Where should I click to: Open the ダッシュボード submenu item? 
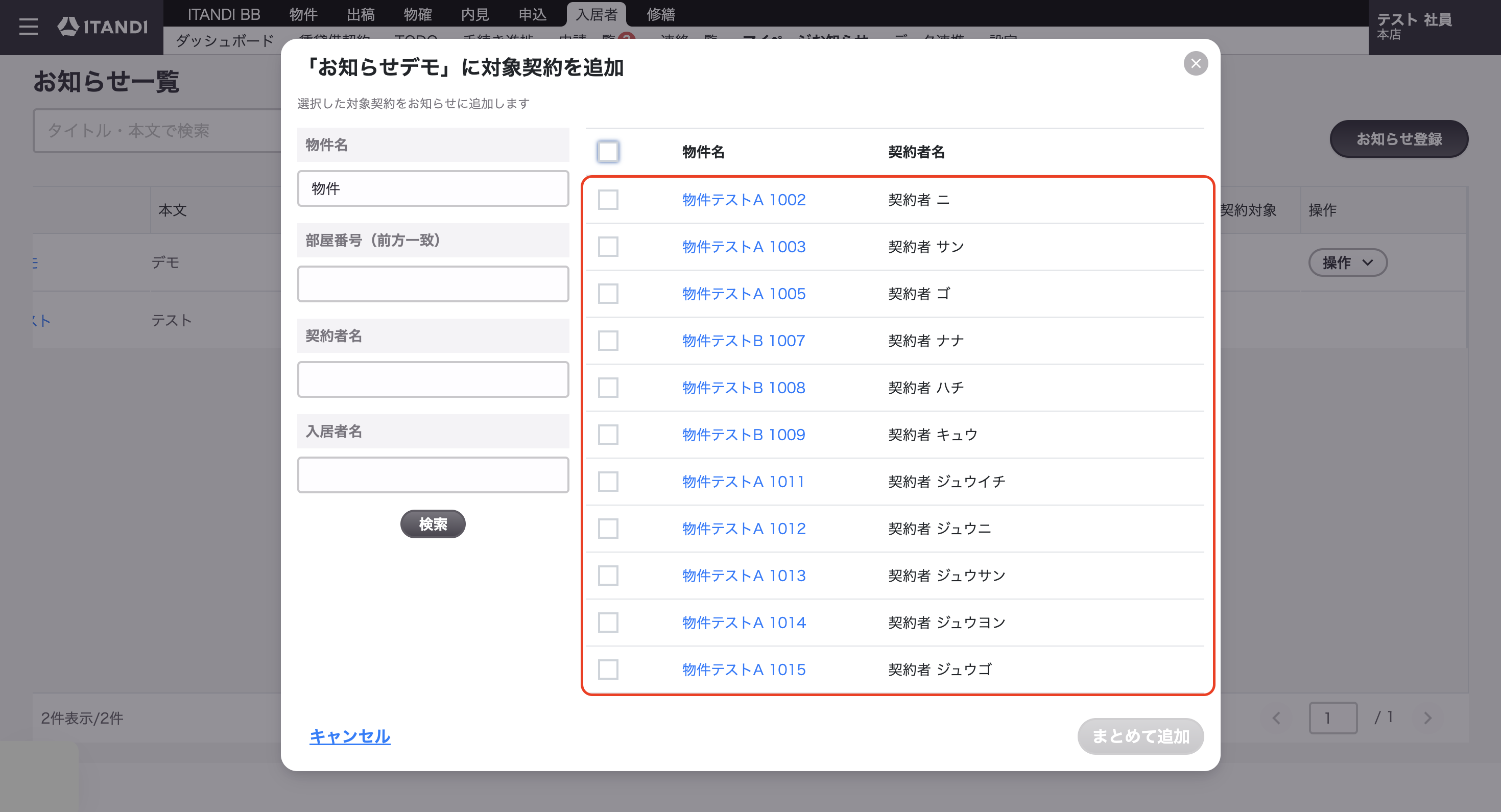(x=225, y=41)
